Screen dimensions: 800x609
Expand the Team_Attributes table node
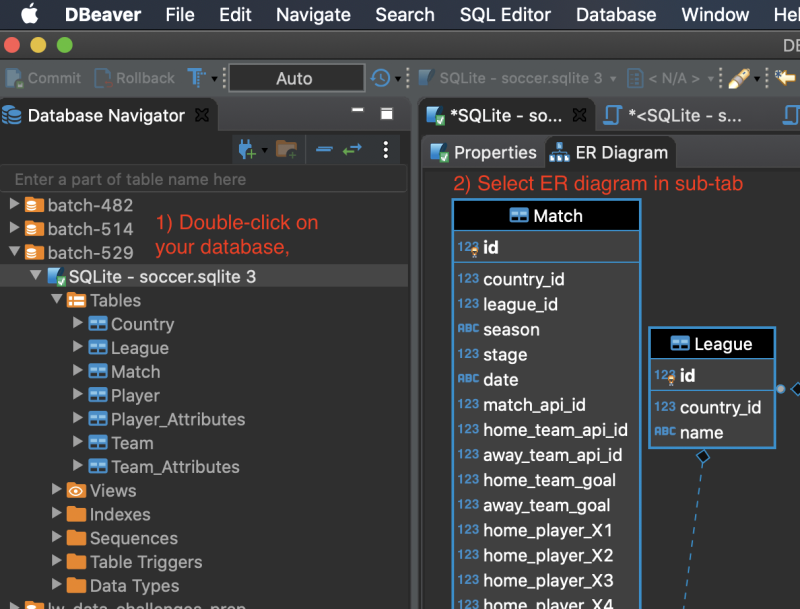click(78, 466)
